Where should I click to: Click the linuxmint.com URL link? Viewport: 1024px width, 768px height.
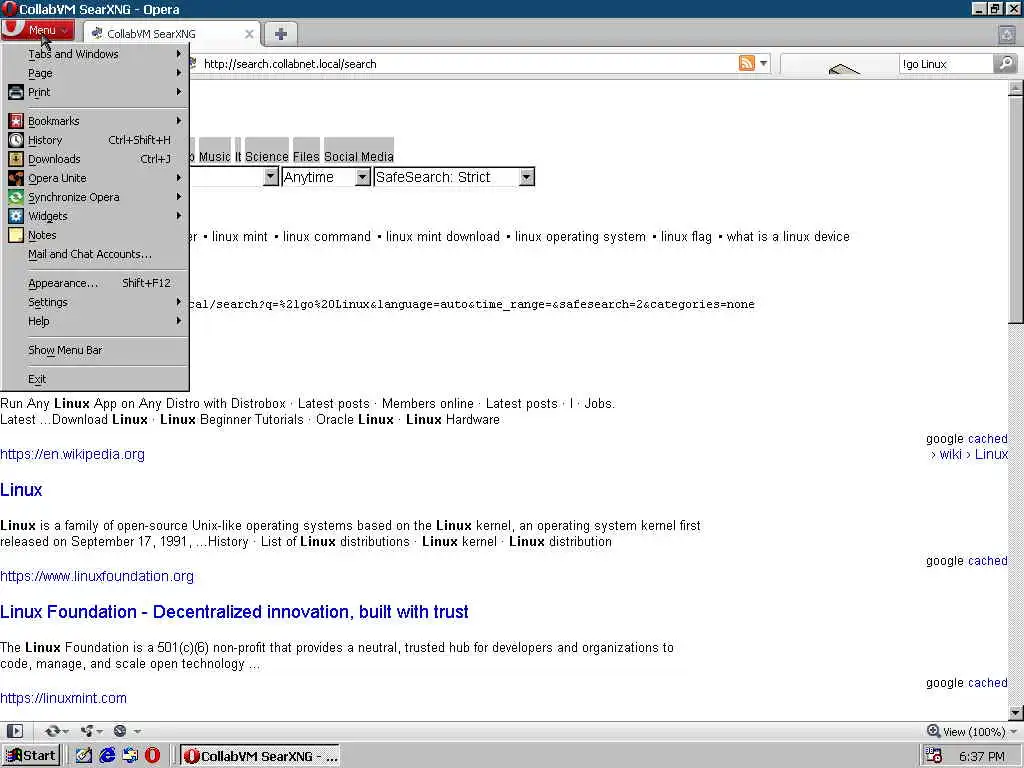pyautogui.click(x=63, y=698)
